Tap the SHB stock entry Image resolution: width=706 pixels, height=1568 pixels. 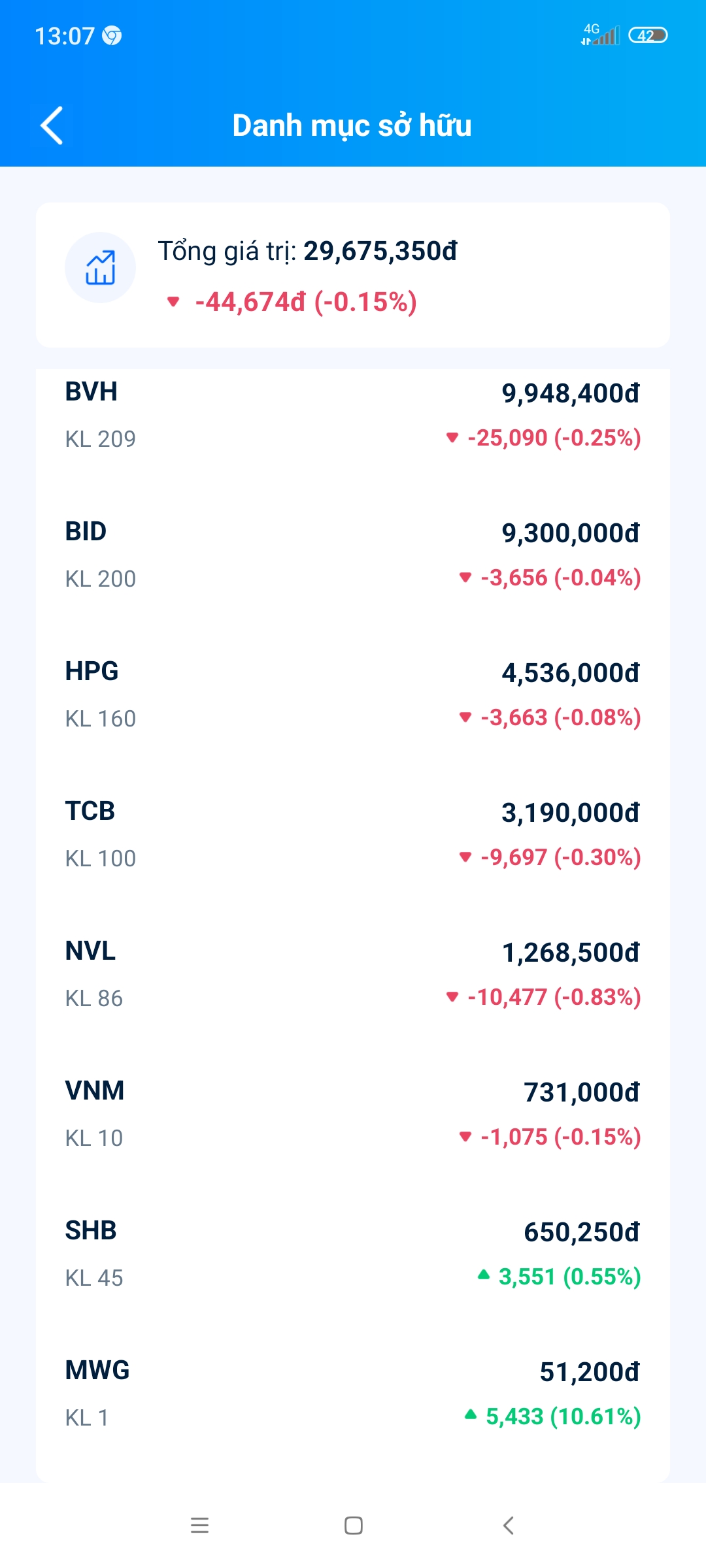pos(353,1254)
